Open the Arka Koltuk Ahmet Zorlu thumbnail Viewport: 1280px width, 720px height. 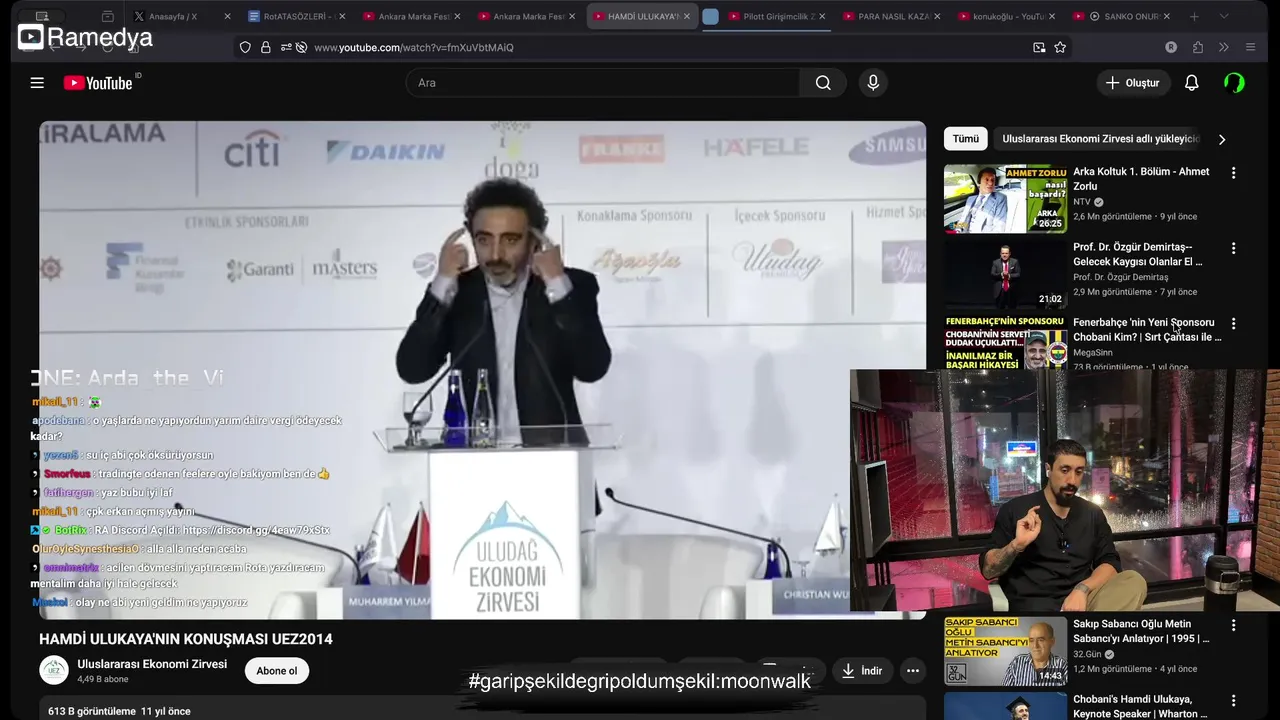point(1005,198)
